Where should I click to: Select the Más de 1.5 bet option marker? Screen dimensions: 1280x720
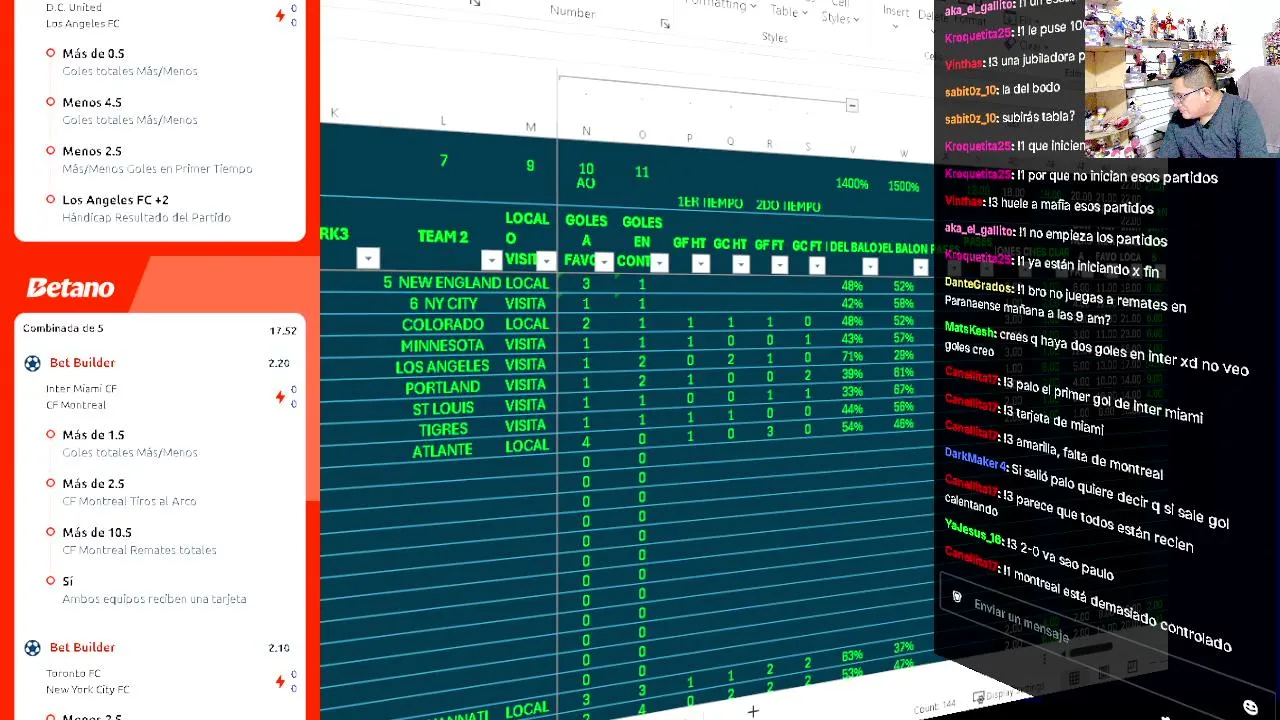pos(50,435)
